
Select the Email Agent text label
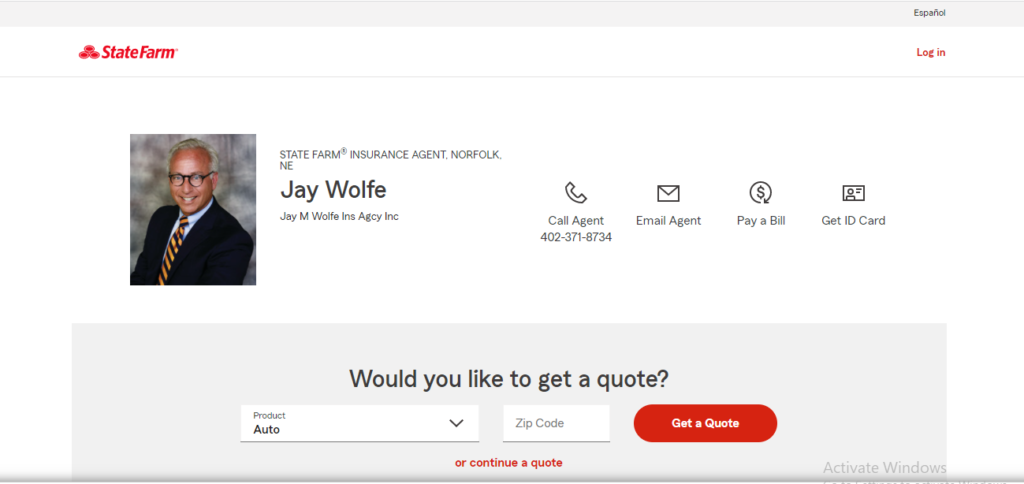pyautogui.click(x=668, y=221)
